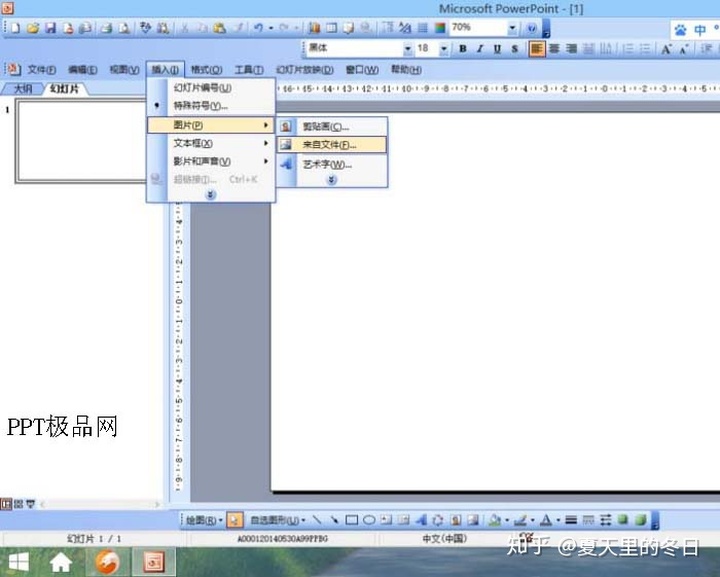Choose 特殊符号(Y)... in Insert menu
Screen dimensions: 720x577
[211, 106]
